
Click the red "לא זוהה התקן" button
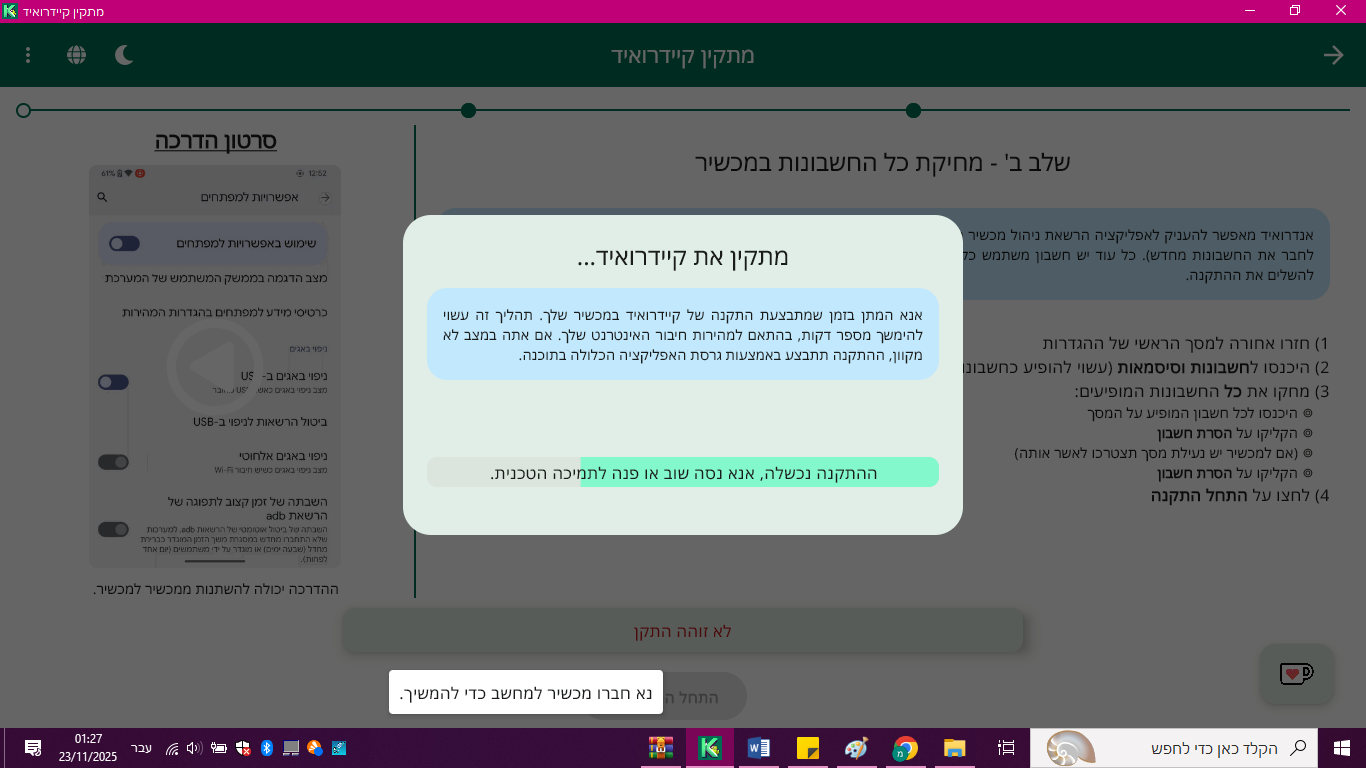pos(683,631)
